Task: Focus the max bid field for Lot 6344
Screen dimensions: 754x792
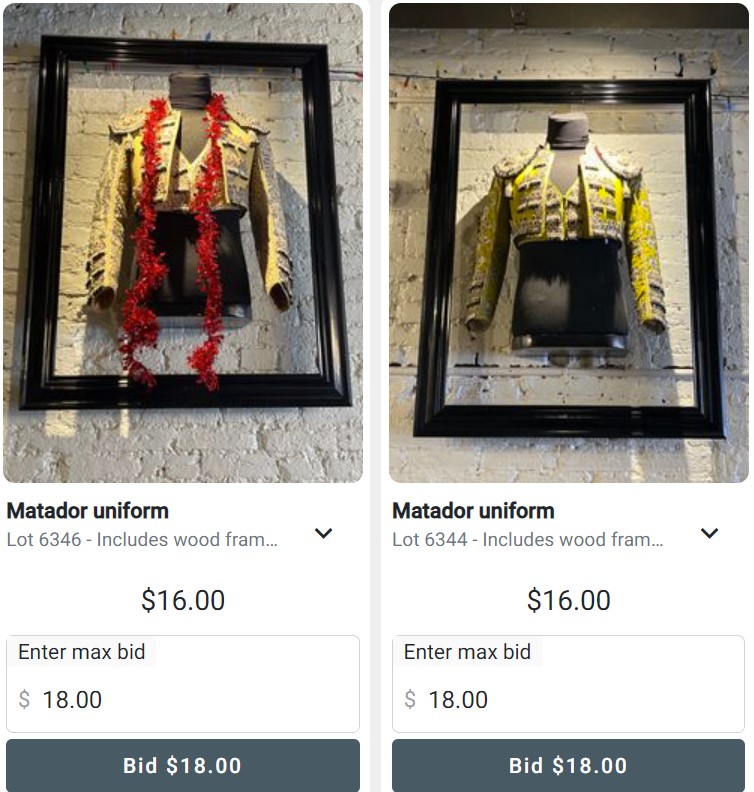Action: click(x=568, y=684)
